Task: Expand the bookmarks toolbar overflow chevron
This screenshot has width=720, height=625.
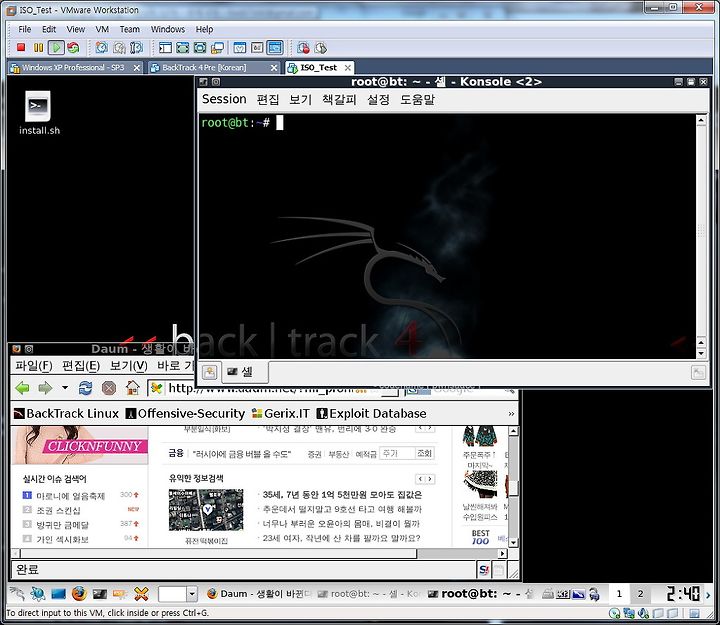Action: 511,414
